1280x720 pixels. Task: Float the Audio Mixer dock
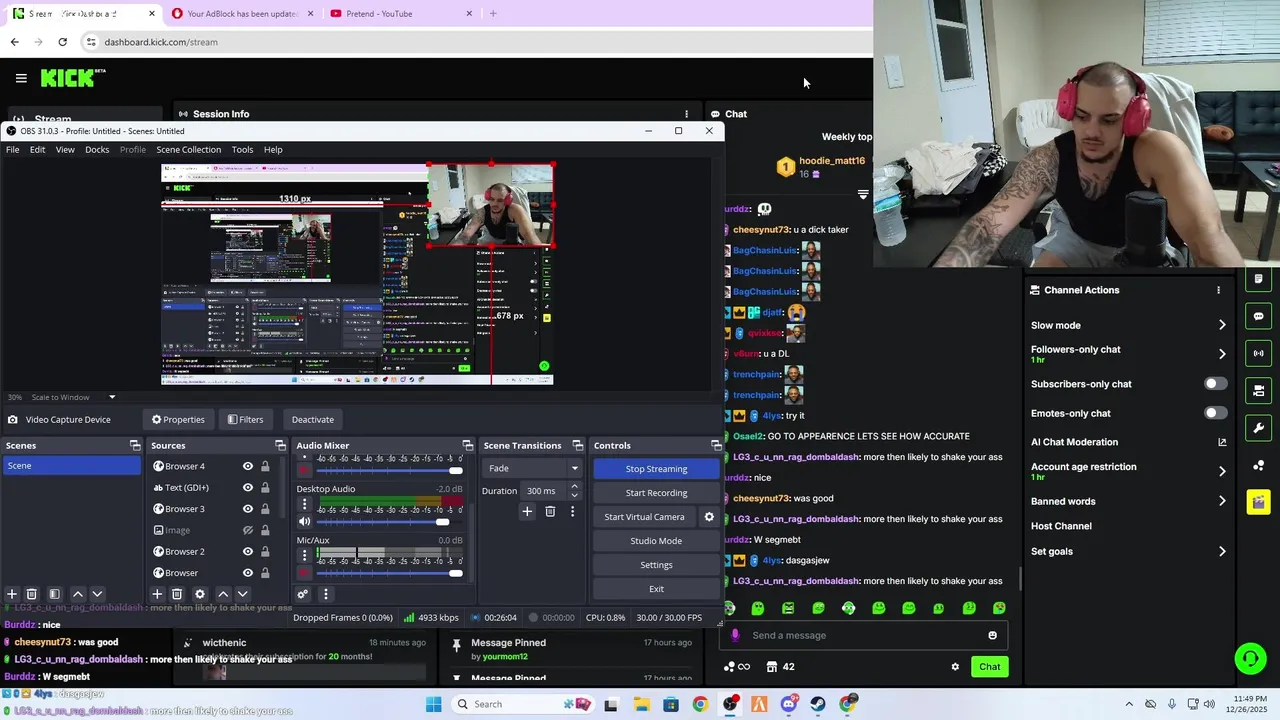[467, 445]
